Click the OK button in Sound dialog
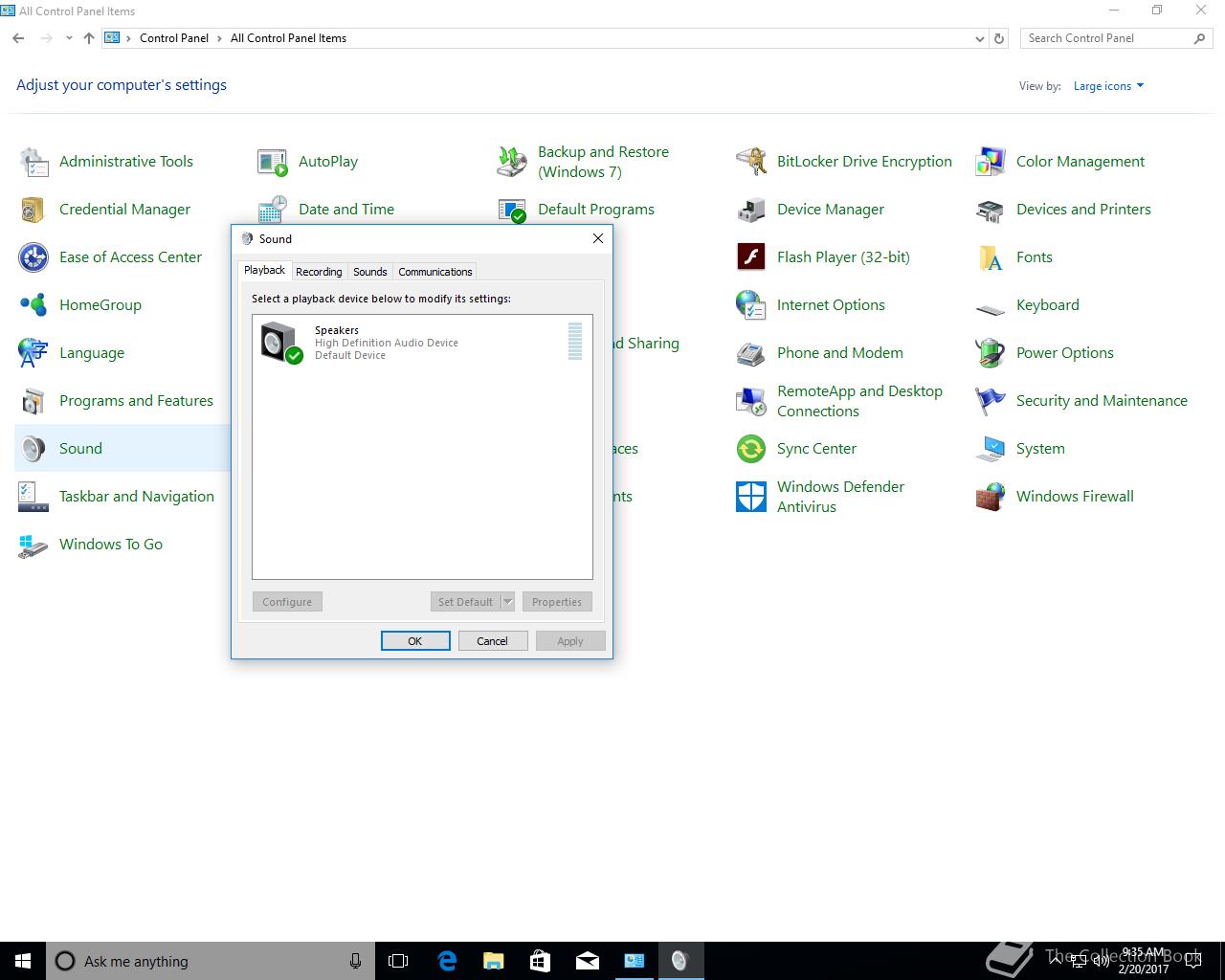This screenshot has width=1225, height=980. tap(415, 641)
